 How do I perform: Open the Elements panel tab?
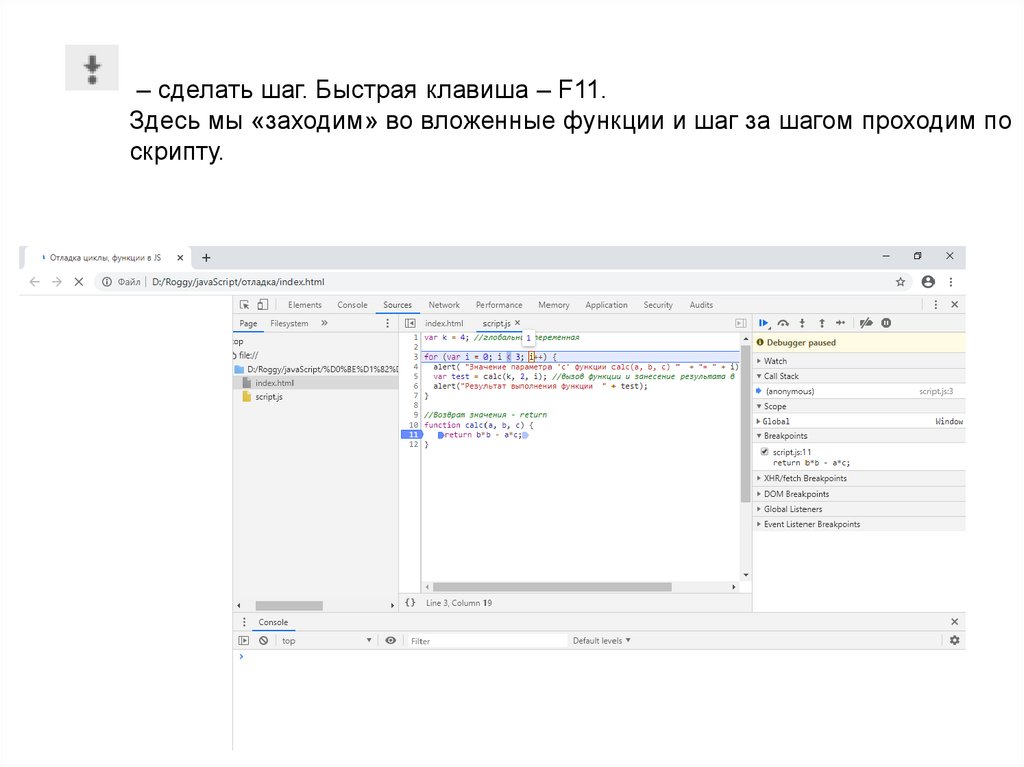pyautogui.click(x=305, y=305)
